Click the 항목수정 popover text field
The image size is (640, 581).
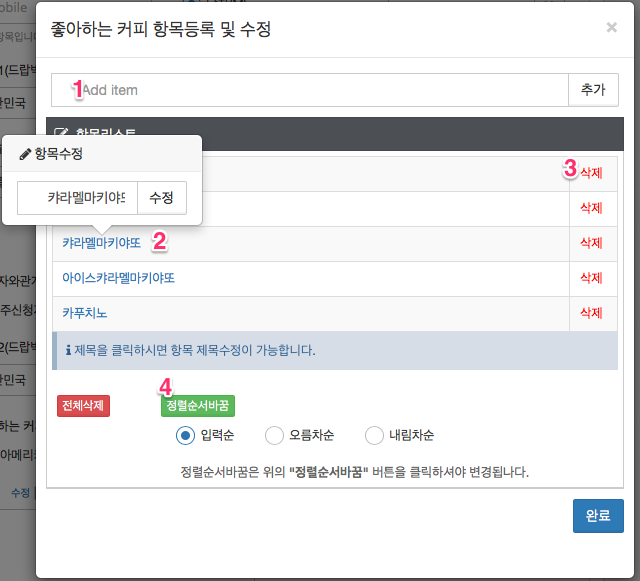77,198
